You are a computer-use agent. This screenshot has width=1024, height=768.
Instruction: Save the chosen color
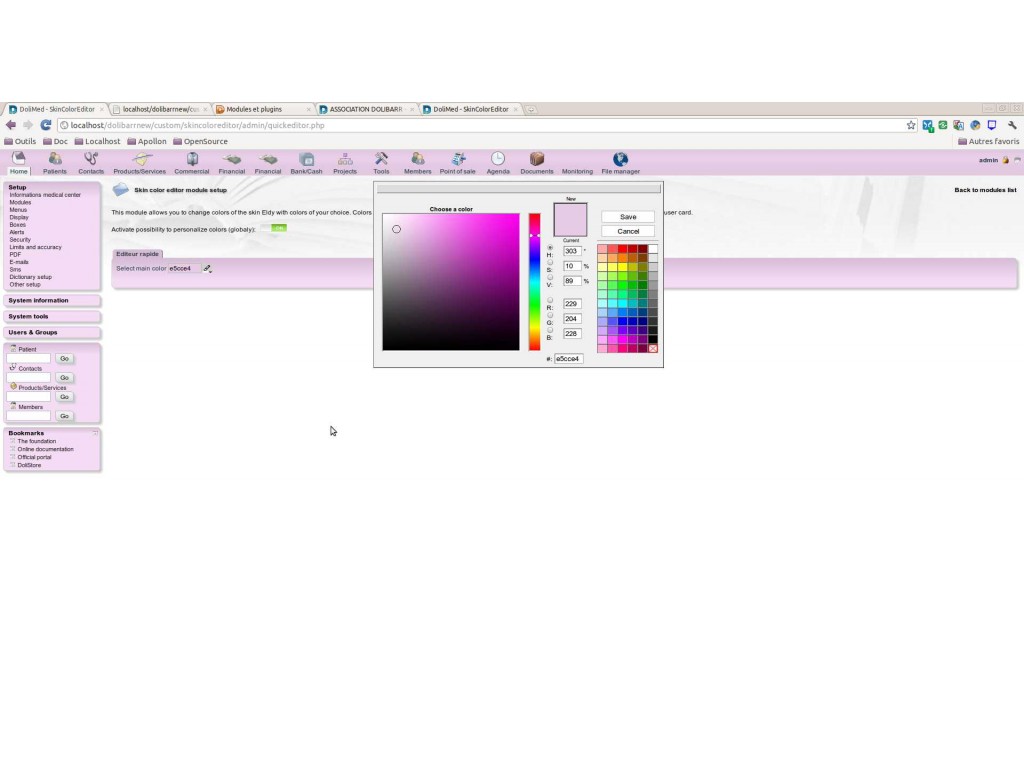628,217
